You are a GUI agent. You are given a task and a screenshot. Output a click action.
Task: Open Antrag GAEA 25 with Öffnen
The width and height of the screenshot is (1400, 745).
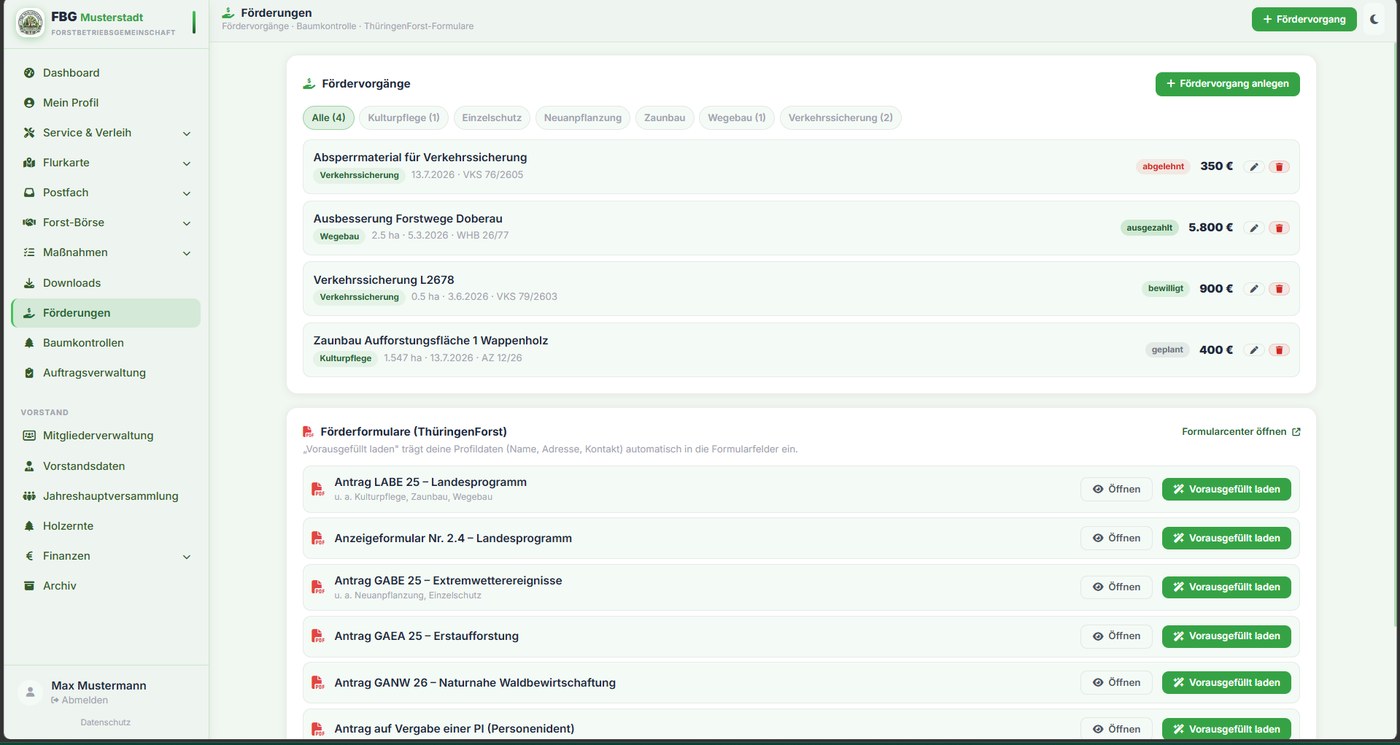click(1116, 636)
